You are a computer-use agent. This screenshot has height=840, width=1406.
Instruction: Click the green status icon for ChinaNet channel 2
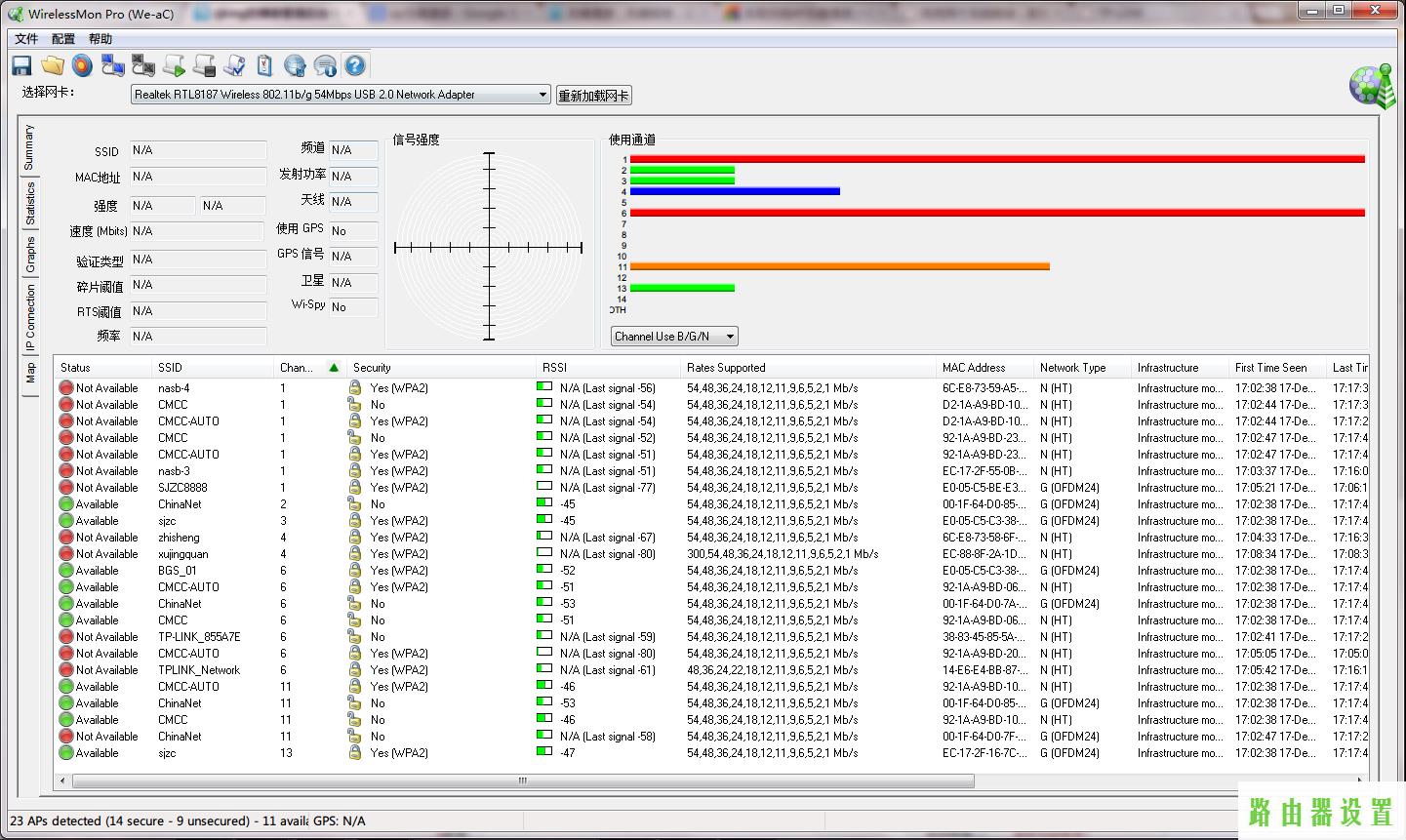pyautogui.click(x=66, y=504)
